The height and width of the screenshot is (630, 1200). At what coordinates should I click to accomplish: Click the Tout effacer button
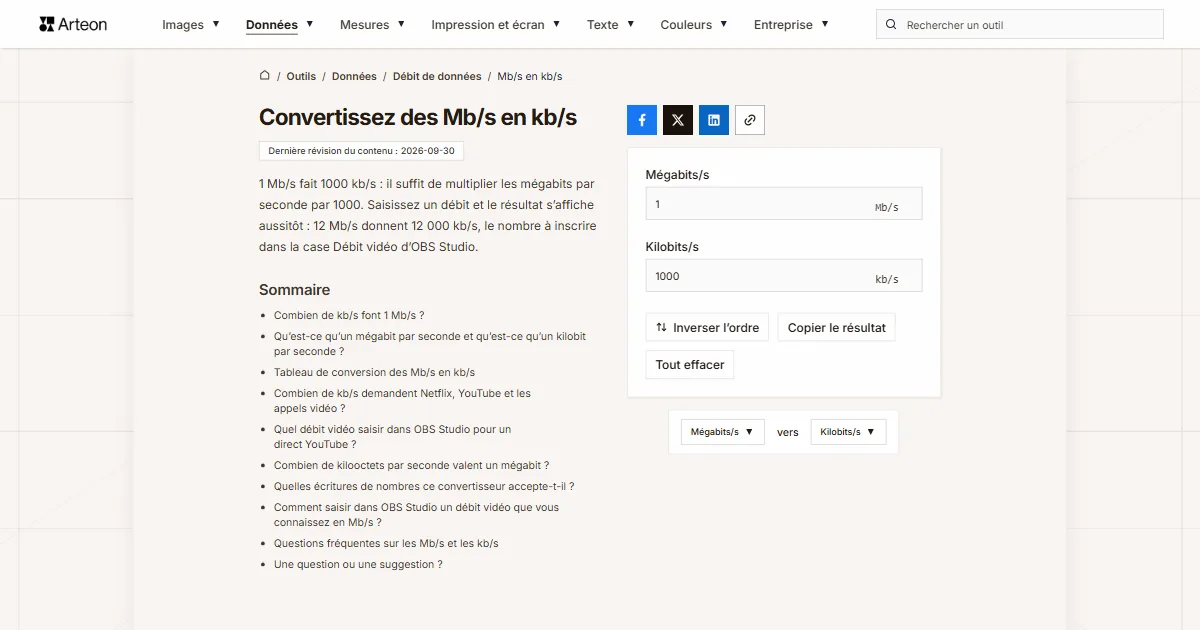[690, 365]
